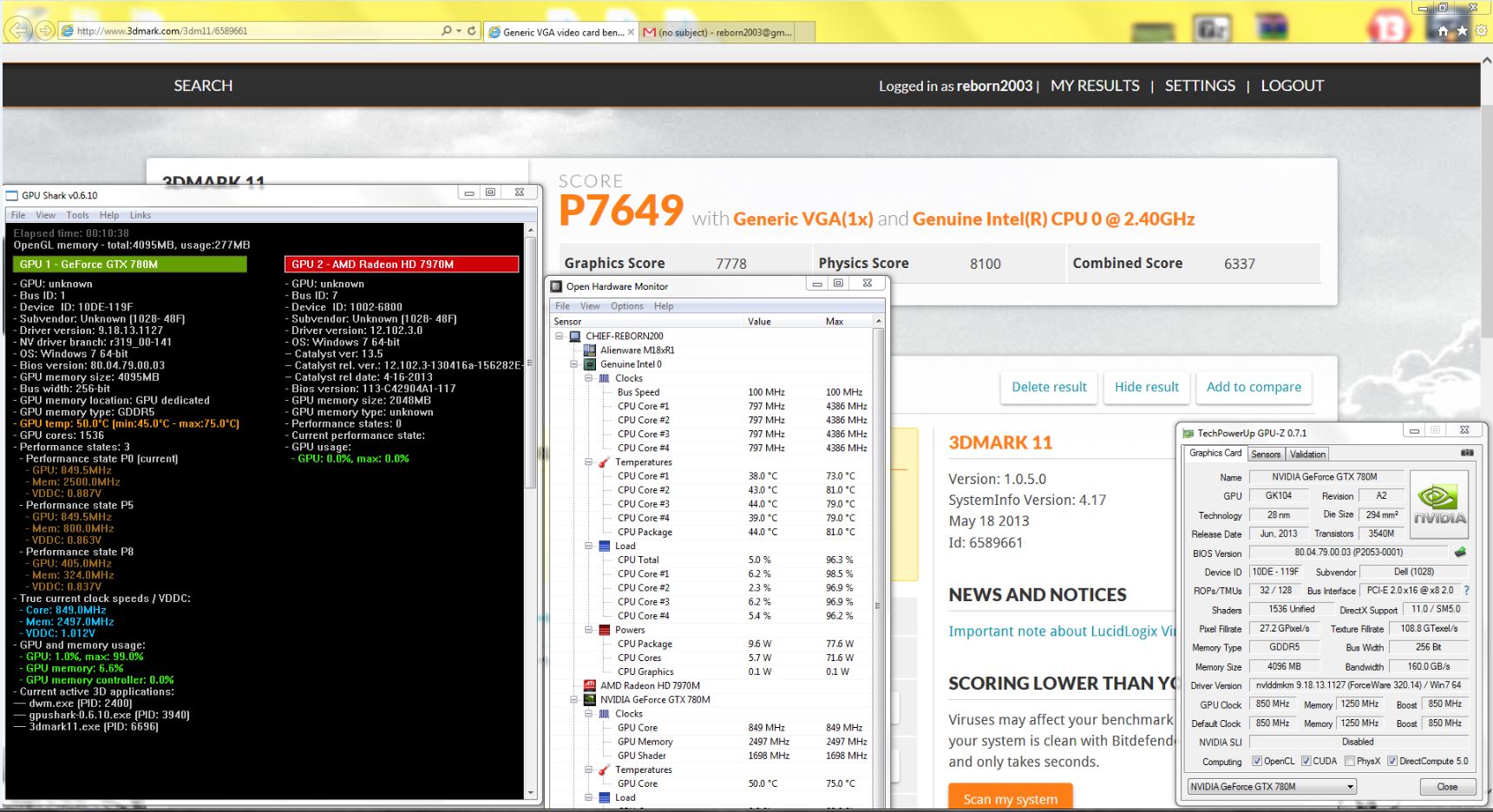Click the Genuine Intel 0 CPU chip icon
Screen dimensions: 1493x812
tap(590, 364)
